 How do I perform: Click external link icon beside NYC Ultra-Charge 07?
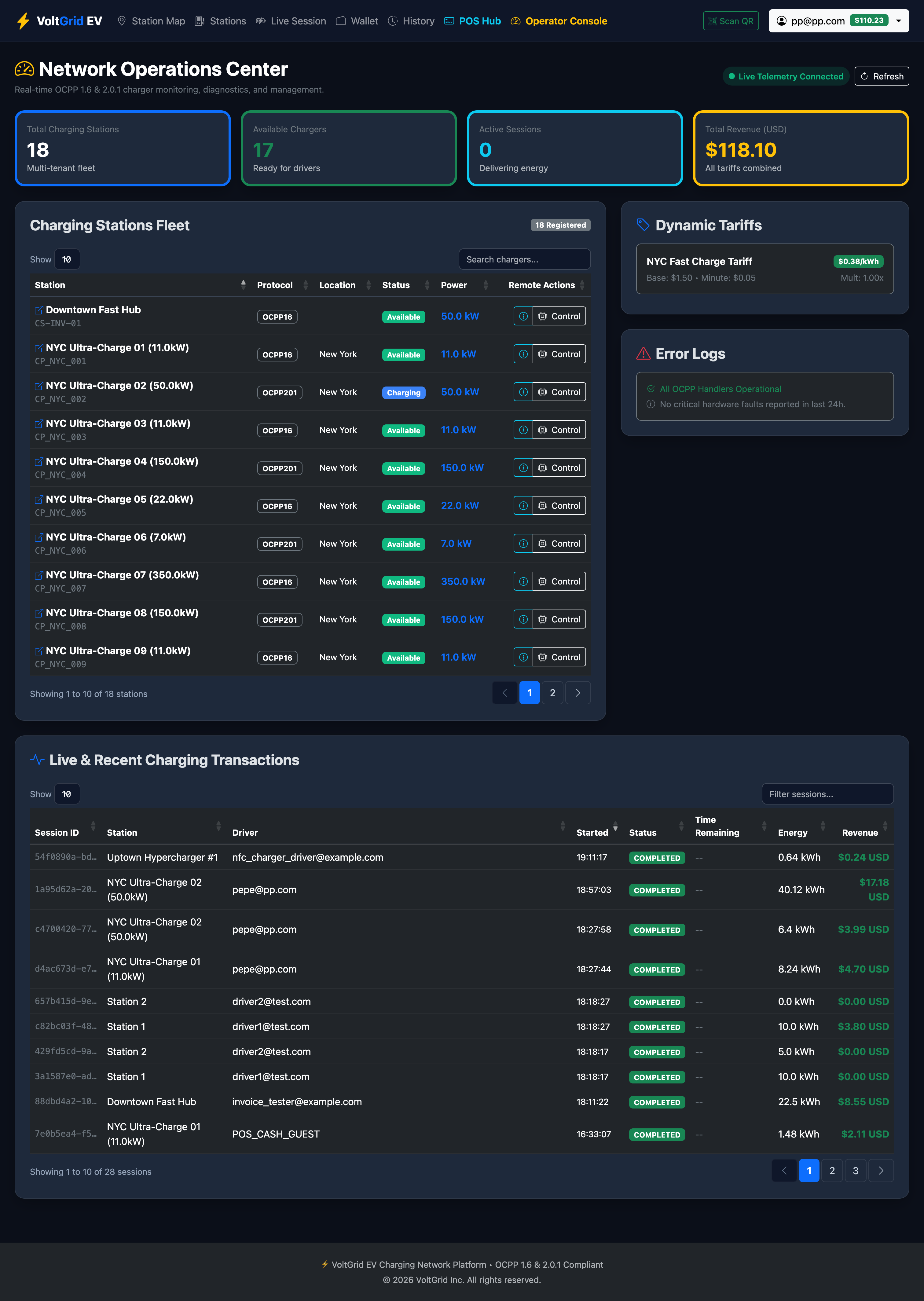(x=39, y=575)
